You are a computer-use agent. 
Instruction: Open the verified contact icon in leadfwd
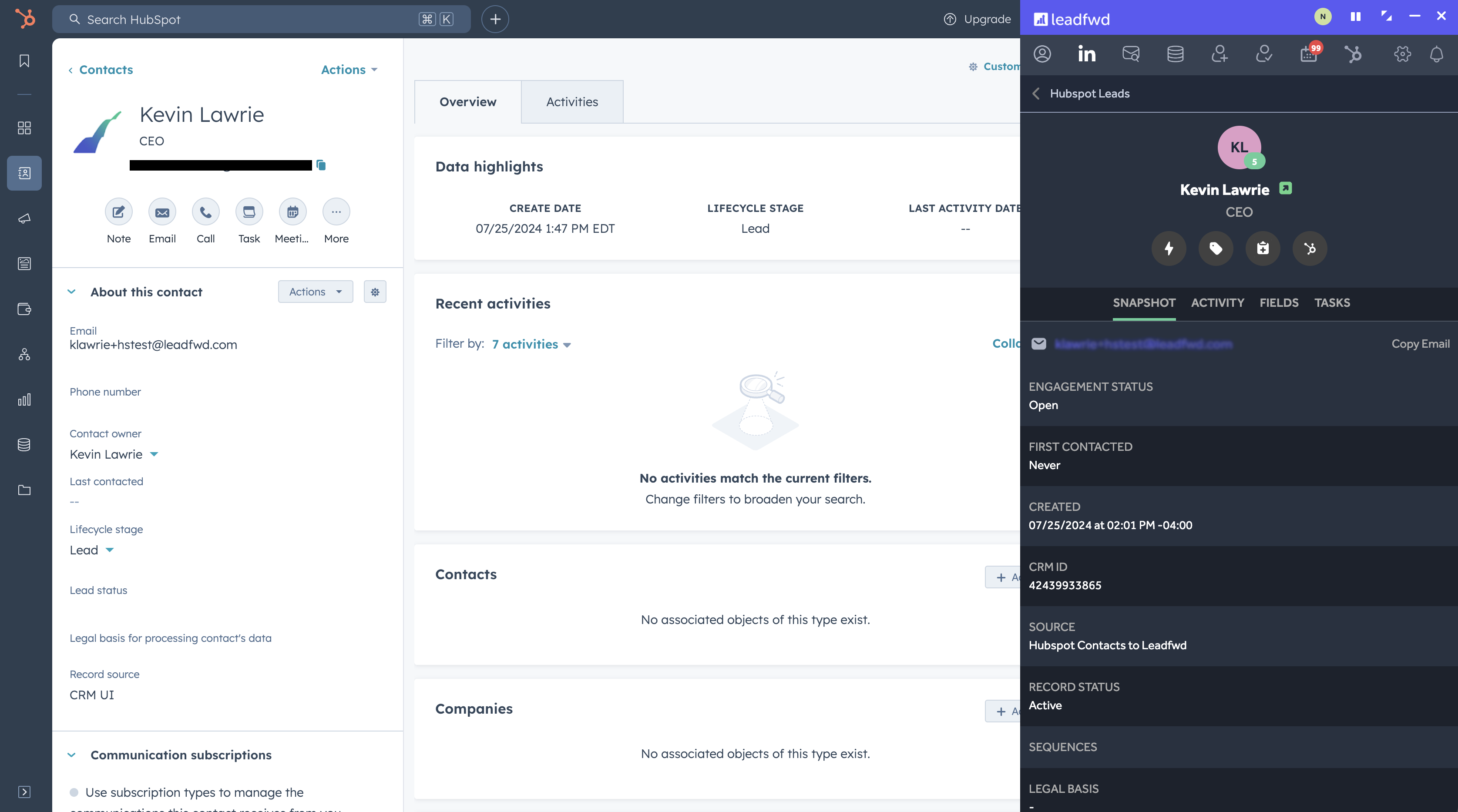click(1264, 54)
